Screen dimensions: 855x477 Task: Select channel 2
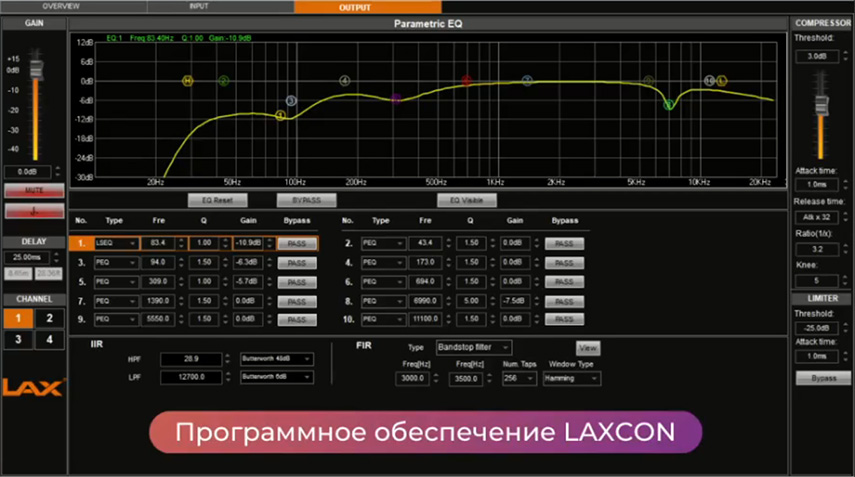(49, 318)
